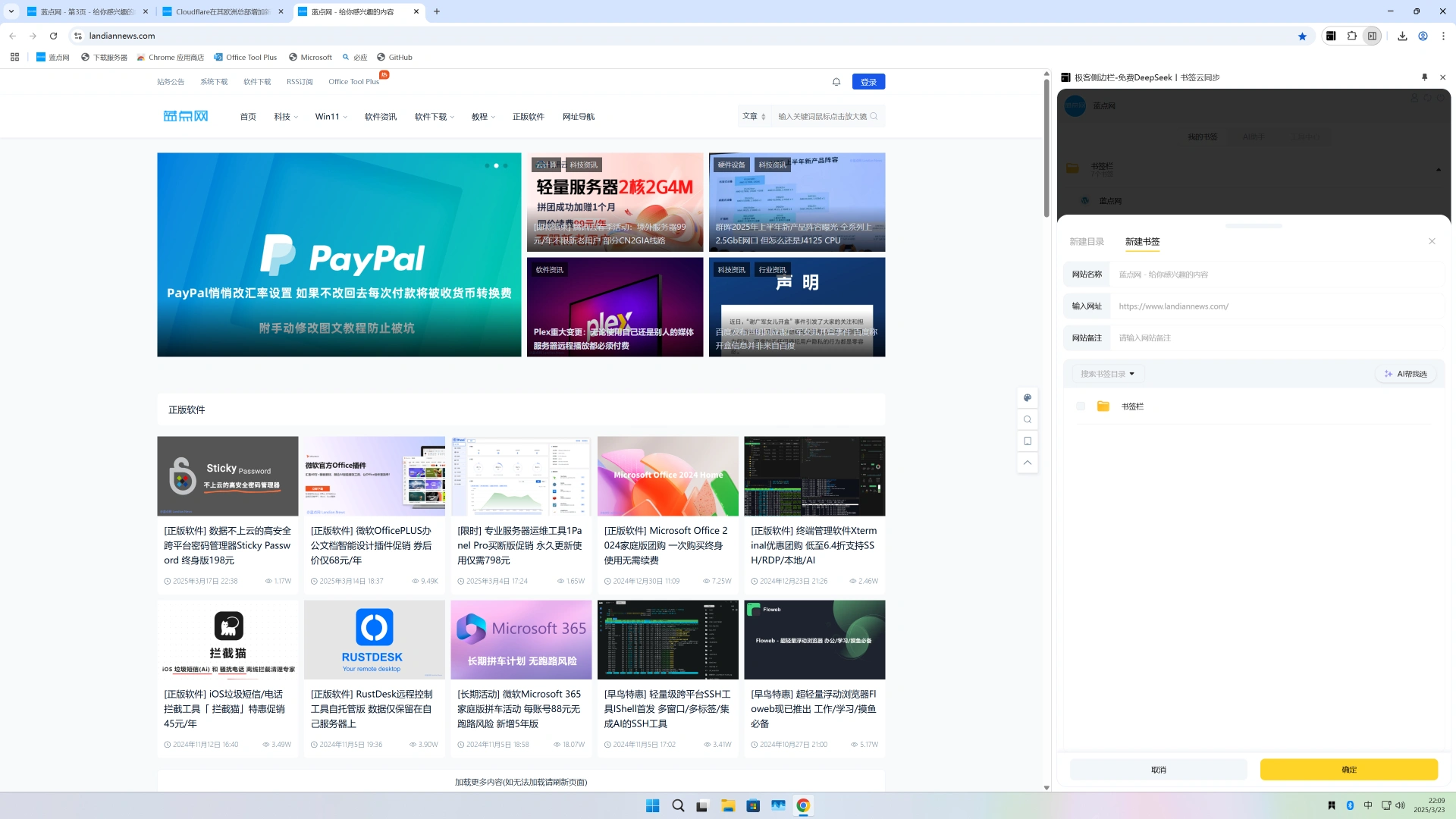Click the yellow 确定 button
Image resolution: width=1456 pixels, height=819 pixels.
pos(1348,770)
